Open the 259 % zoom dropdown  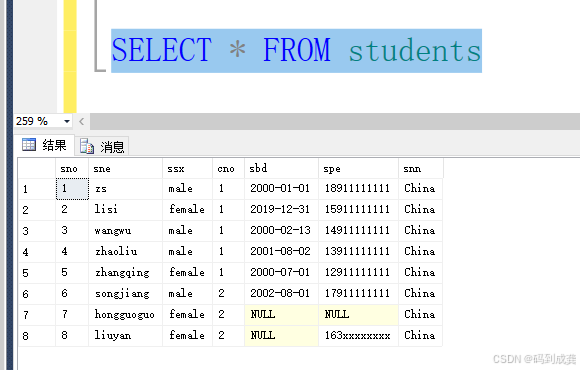click(67, 121)
